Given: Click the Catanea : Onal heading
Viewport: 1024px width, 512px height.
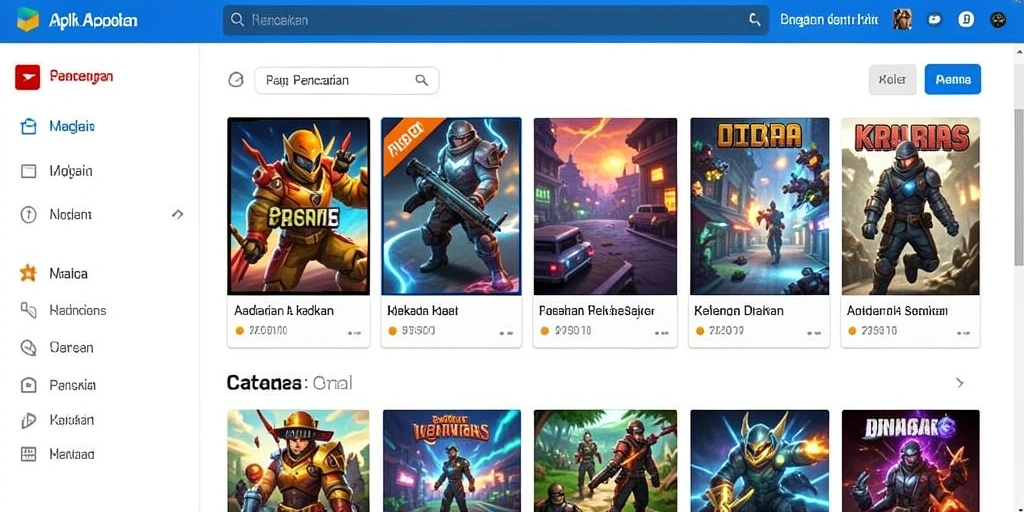Looking at the screenshot, I should (289, 383).
